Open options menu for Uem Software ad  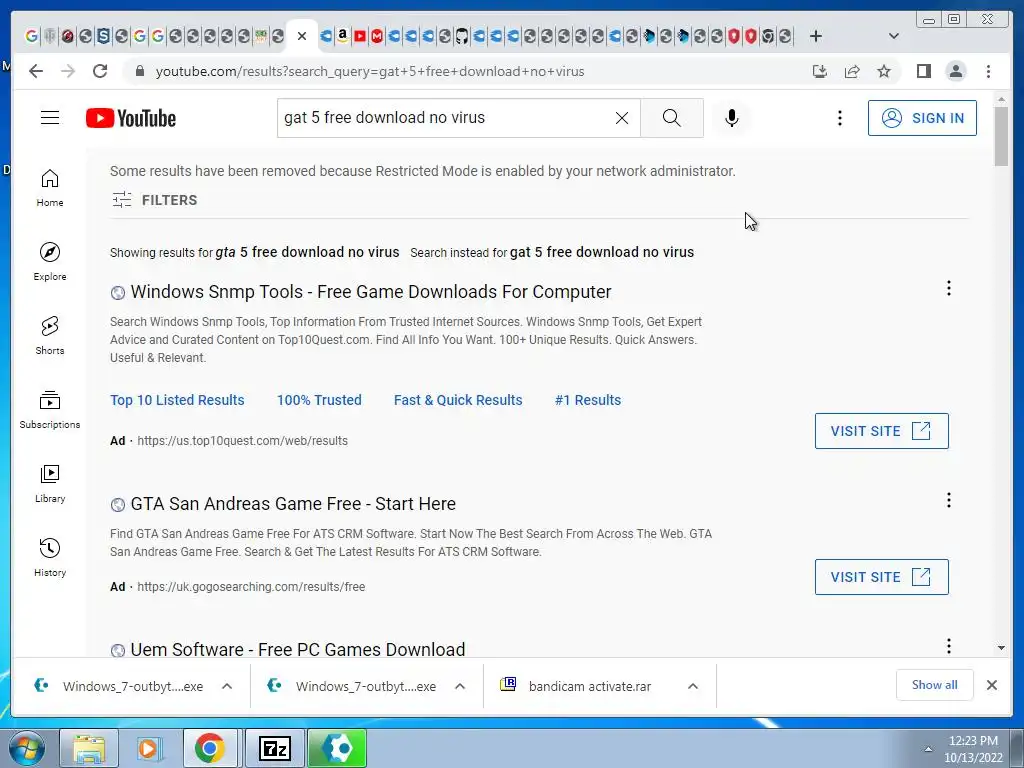click(x=948, y=646)
